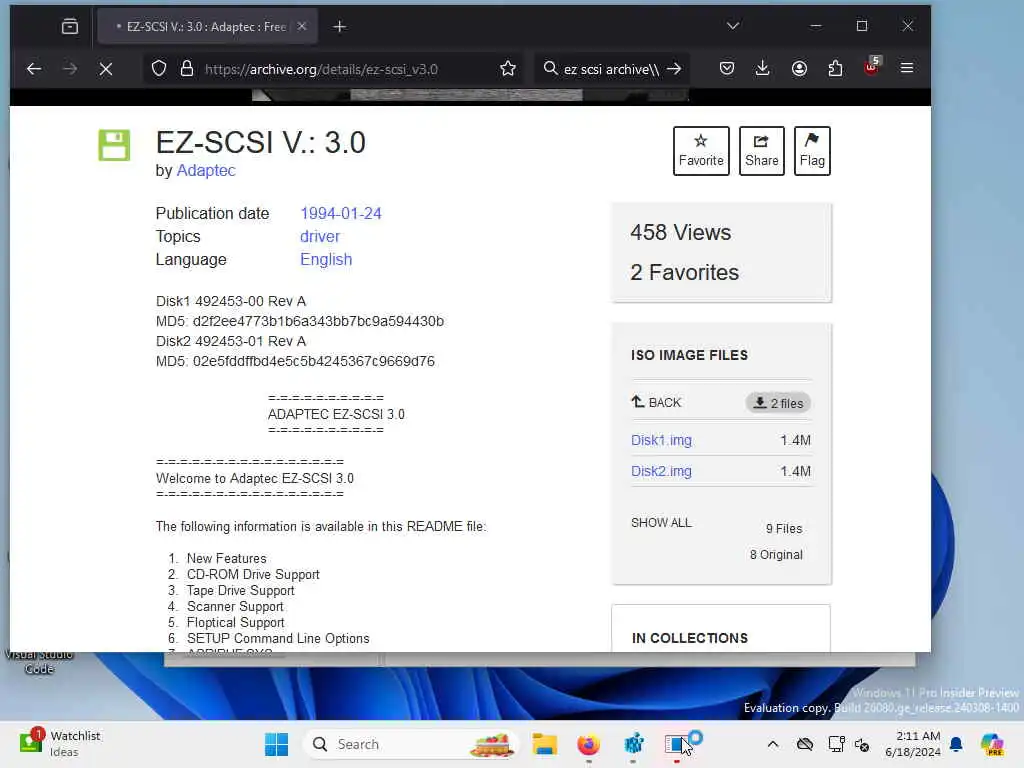The image size is (1024, 768).
Task: Download Disk1.img
Action: 661,440
